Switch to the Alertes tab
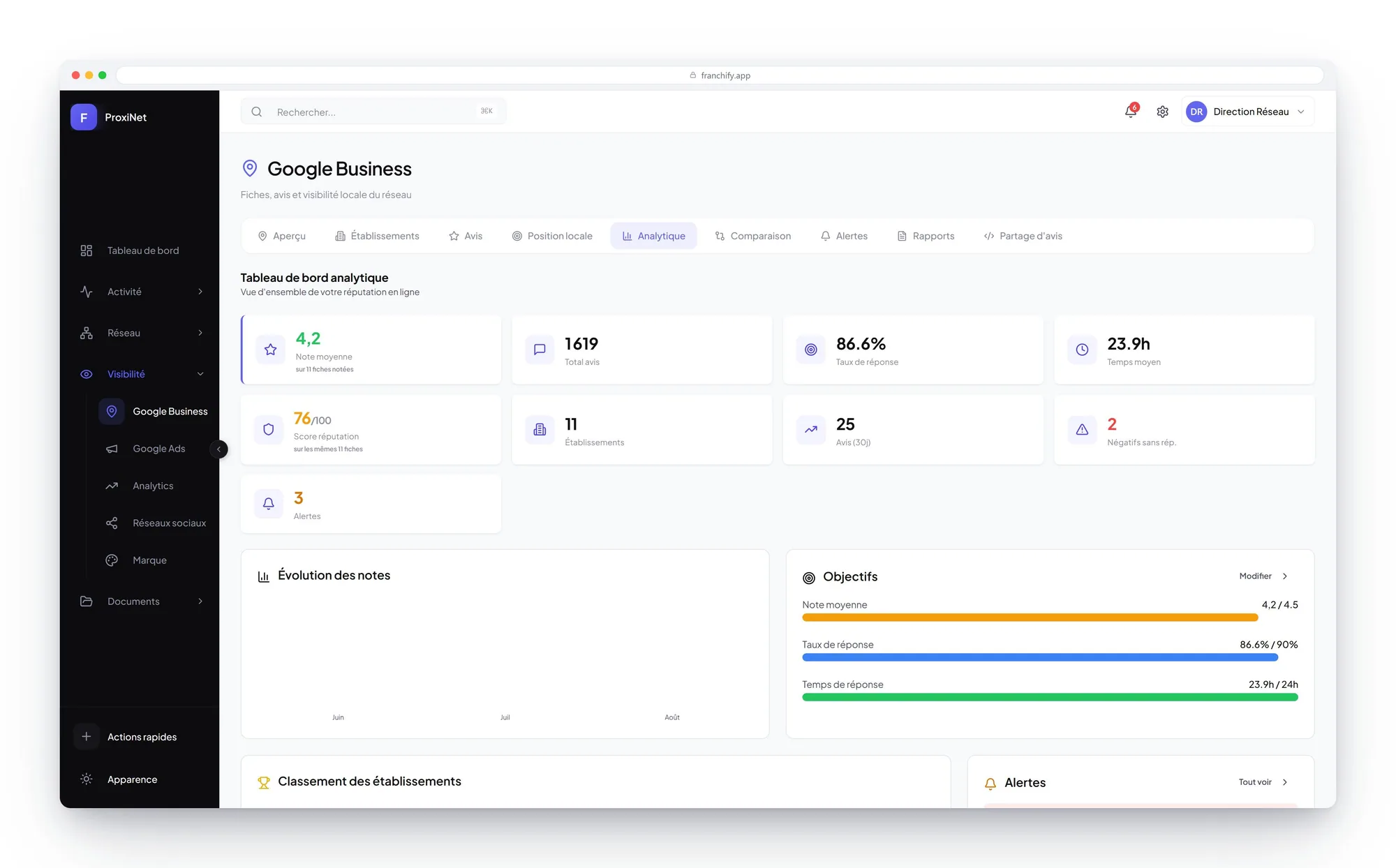The height and width of the screenshot is (868, 1396). click(845, 236)
